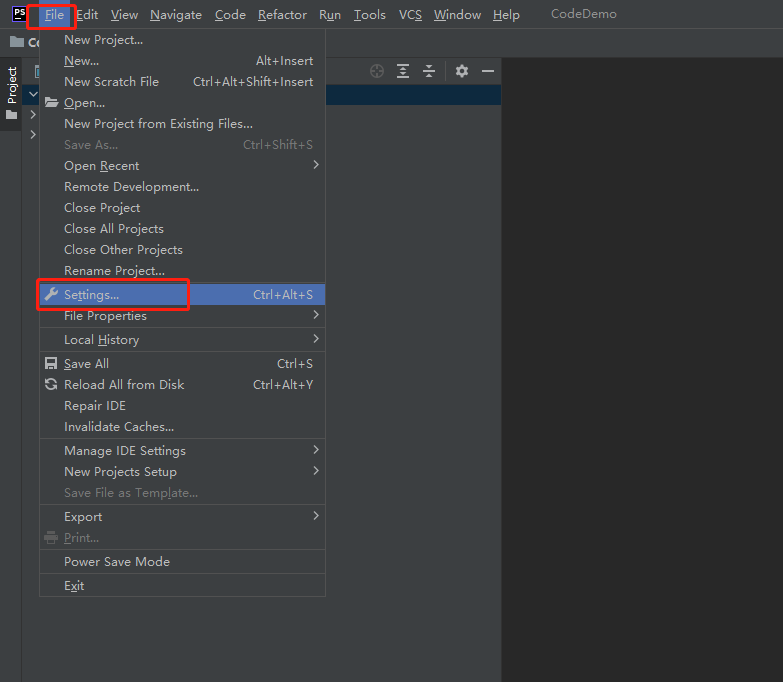Choose Close All Projects

click(x=182, y=229)
